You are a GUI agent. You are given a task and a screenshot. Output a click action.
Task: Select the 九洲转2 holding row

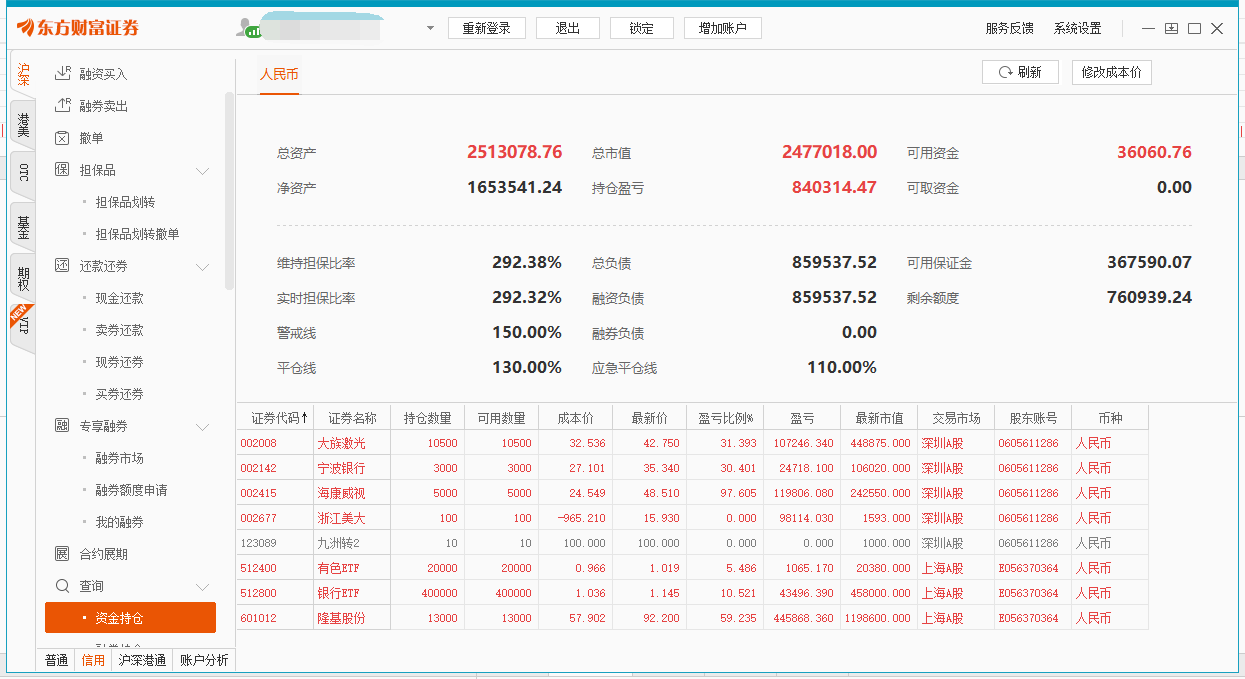(692, 543)
